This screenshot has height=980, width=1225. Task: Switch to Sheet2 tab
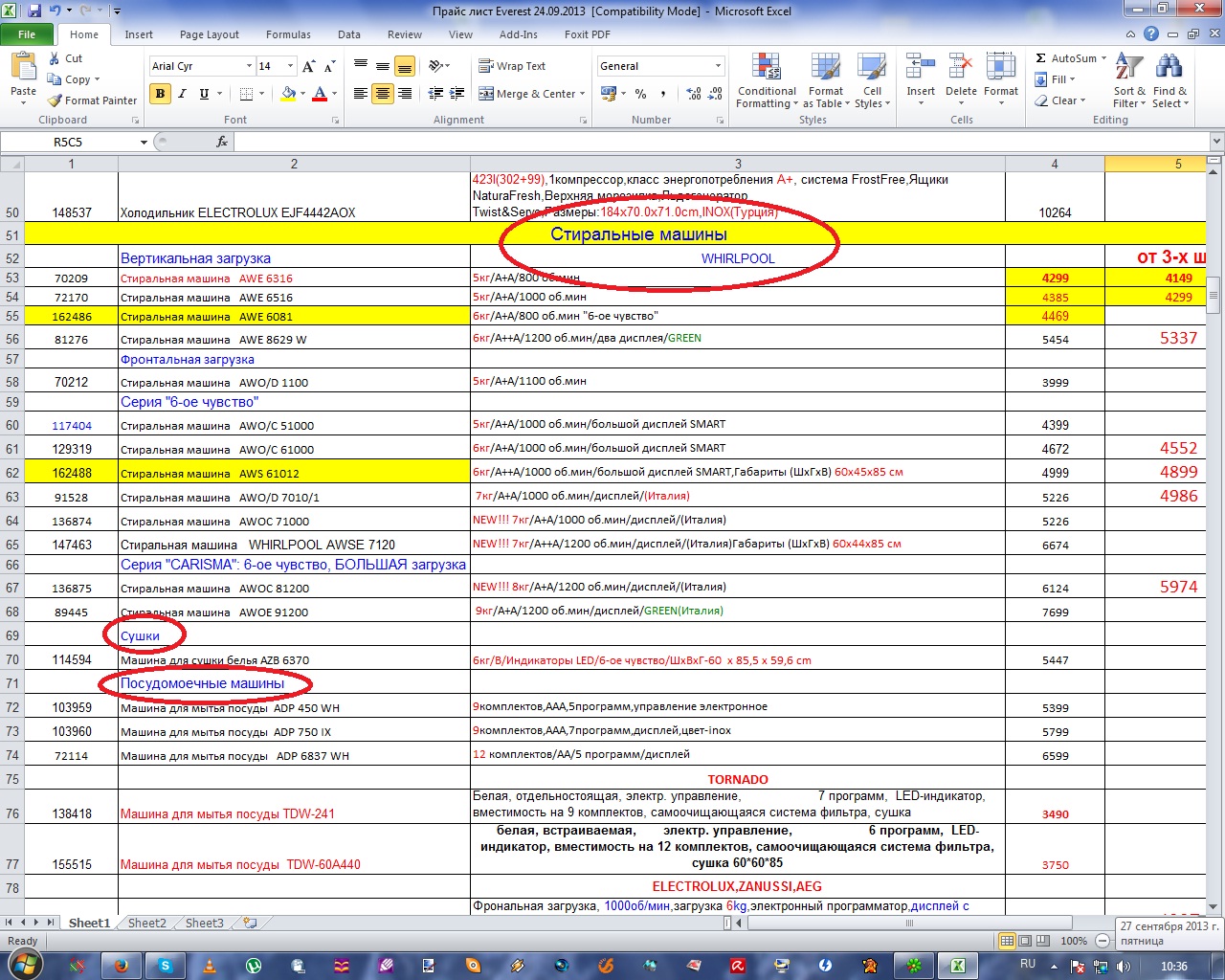coord(147,924)
